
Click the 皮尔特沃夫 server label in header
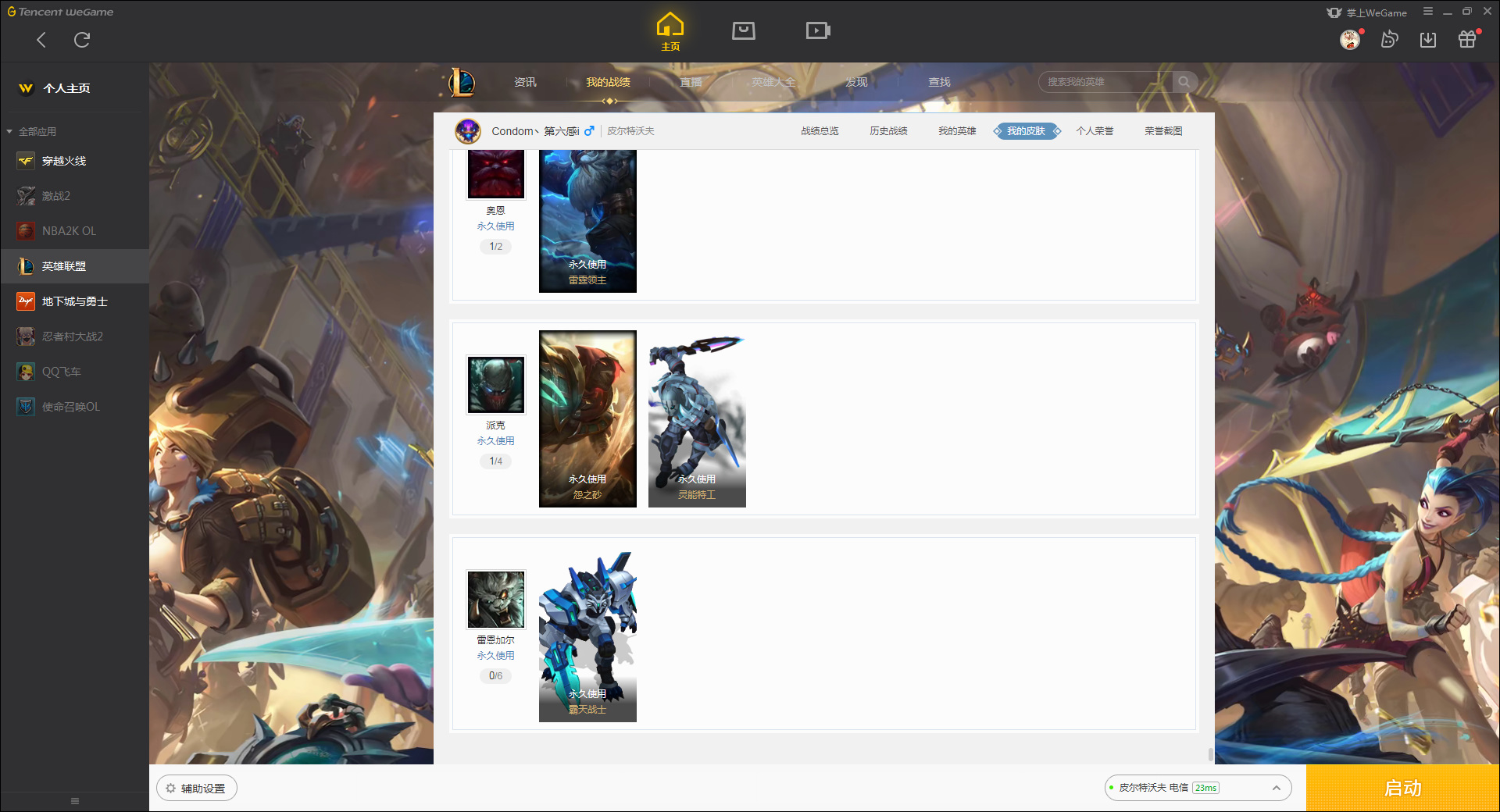coord(630,131)
